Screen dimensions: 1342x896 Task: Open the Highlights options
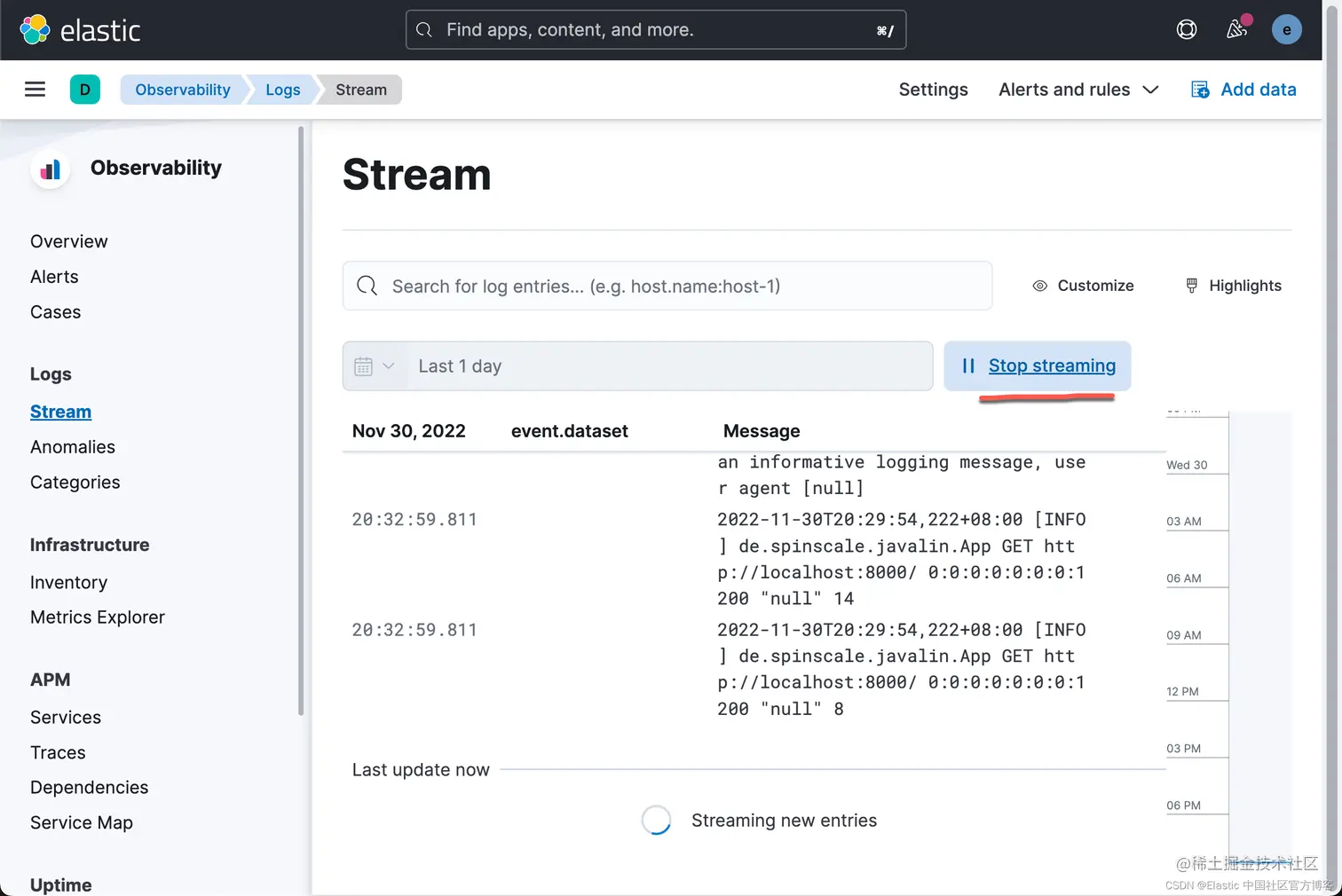point(1234,286)
